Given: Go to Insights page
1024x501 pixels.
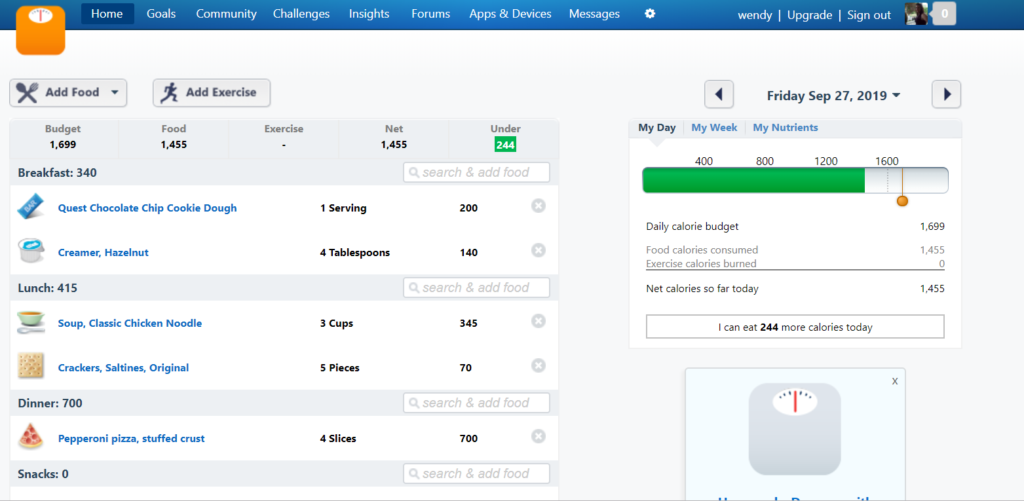Looking at the screenshot, I should [369, 14].
